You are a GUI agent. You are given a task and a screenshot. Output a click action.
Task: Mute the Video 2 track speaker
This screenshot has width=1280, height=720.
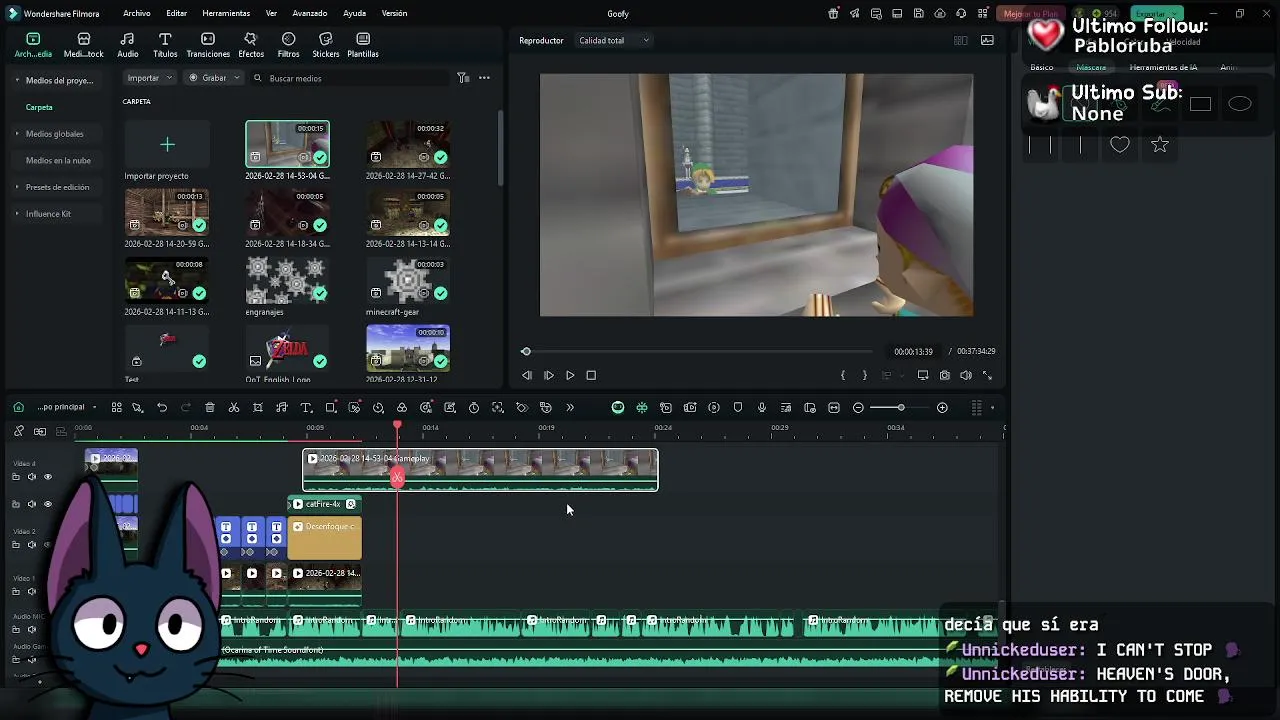pyautogui.click(x=32, y=545)
